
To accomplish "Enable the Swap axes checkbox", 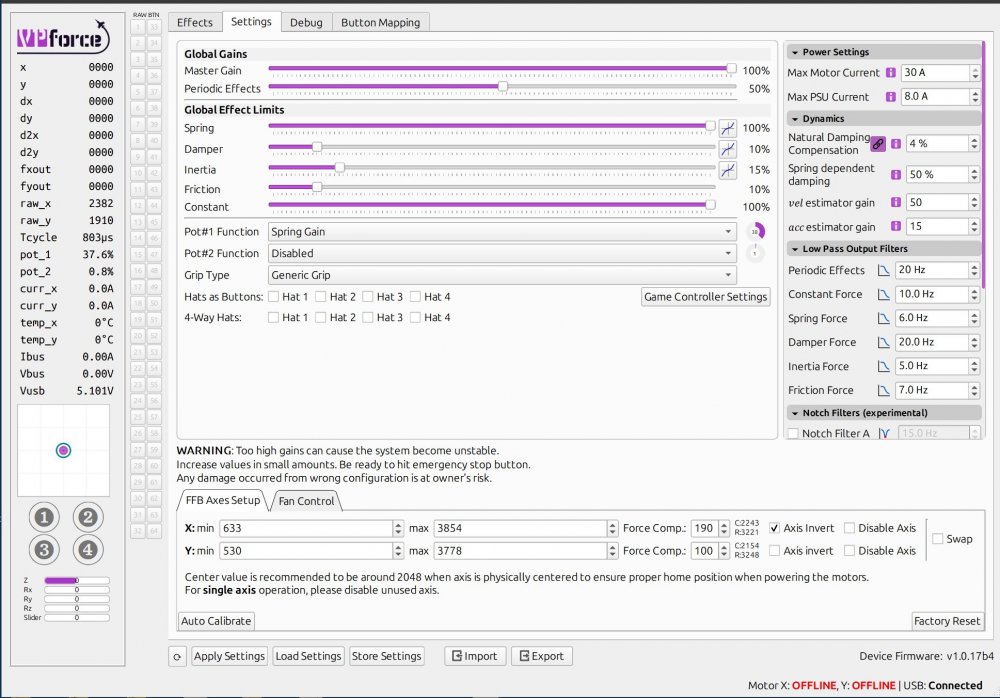I will (x=937, y=539).
